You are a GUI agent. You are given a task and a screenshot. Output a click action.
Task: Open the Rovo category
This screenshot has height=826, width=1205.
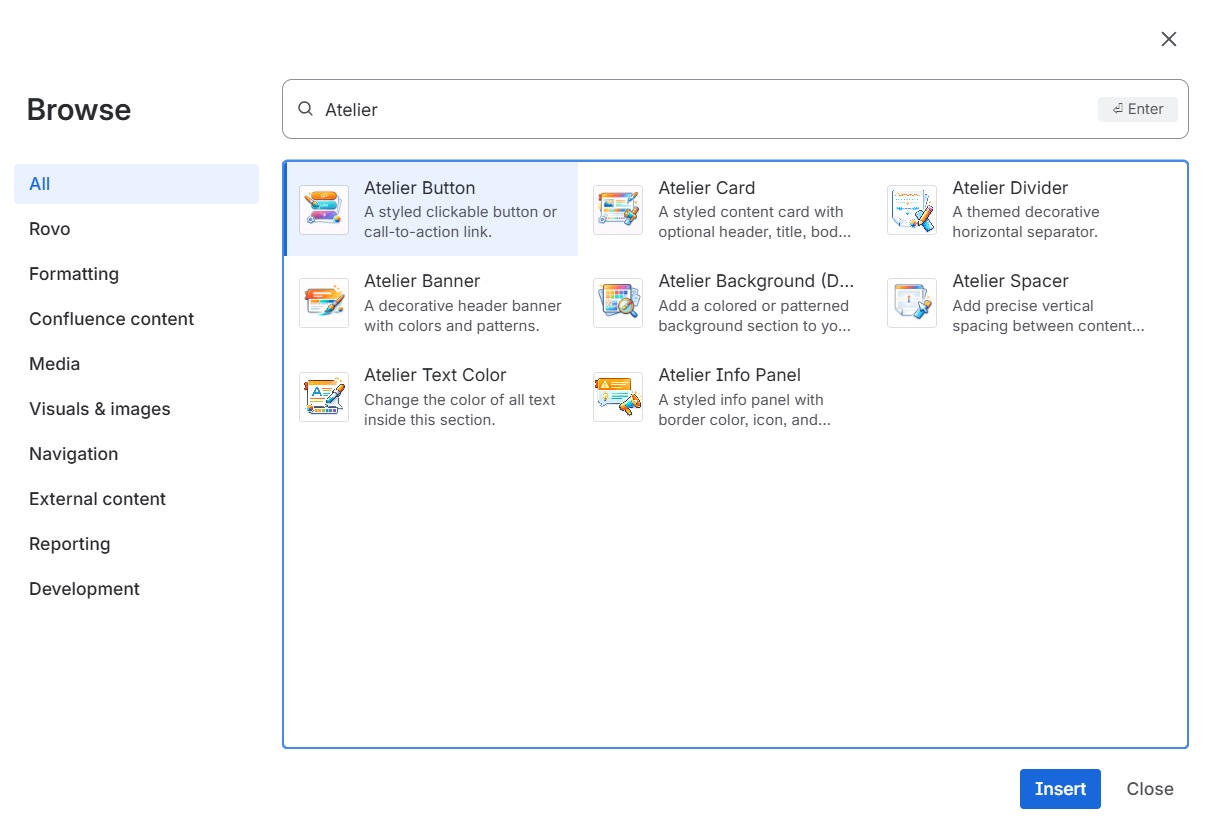tap(50, 229)
